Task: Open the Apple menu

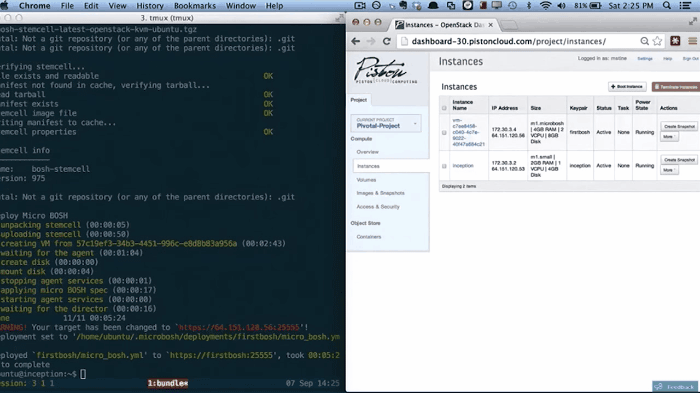Action: [4, 6]
